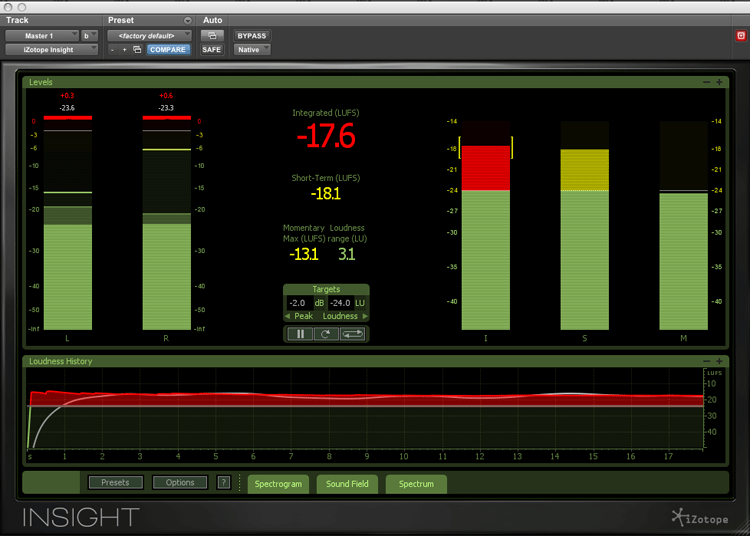
Task: Click the right arrow beside Loudness
Action: click(x=365, y=316)
